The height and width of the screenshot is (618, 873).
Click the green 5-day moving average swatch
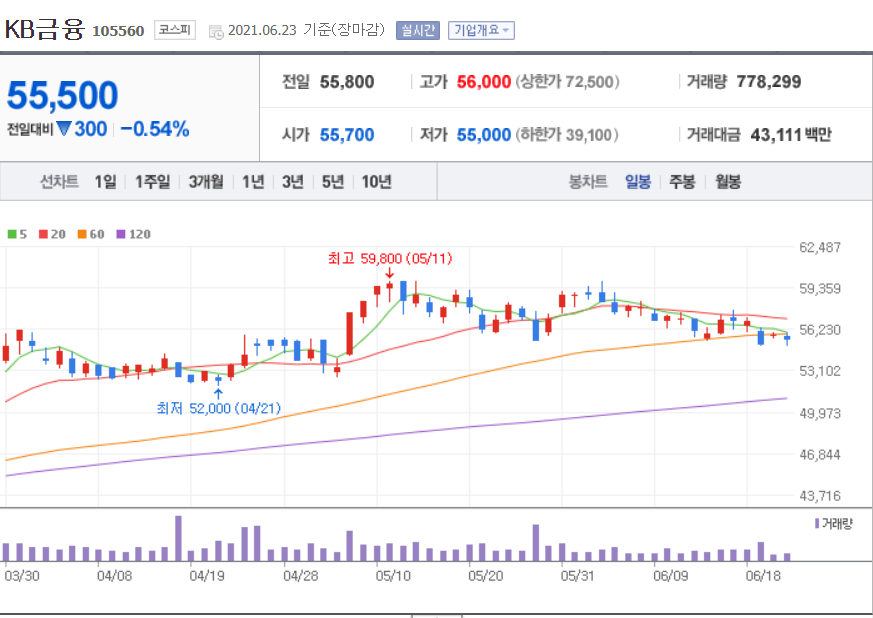point(12,234)
